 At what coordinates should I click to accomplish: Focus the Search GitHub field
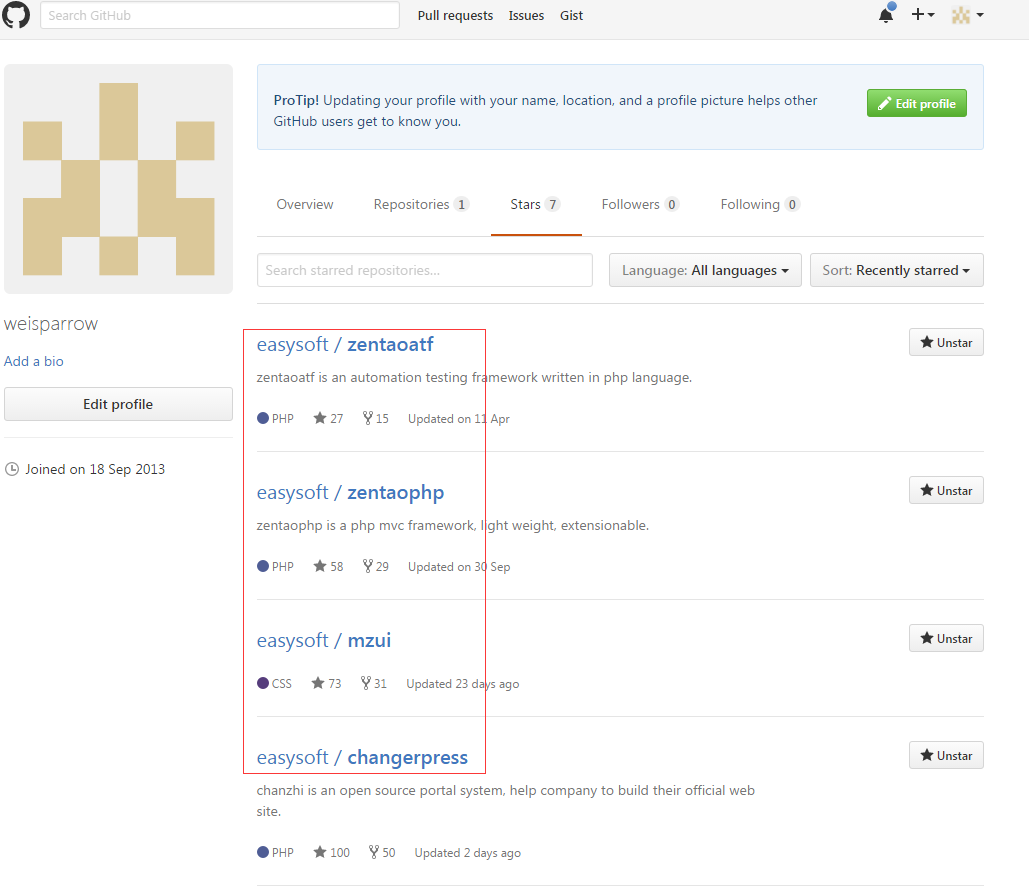pyautogui.click(x=220, y=15)
